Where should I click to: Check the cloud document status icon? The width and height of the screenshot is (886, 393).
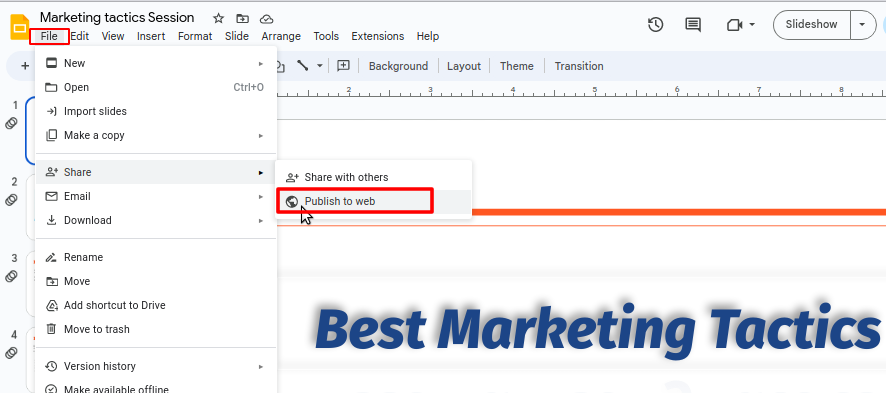point(267,18)
